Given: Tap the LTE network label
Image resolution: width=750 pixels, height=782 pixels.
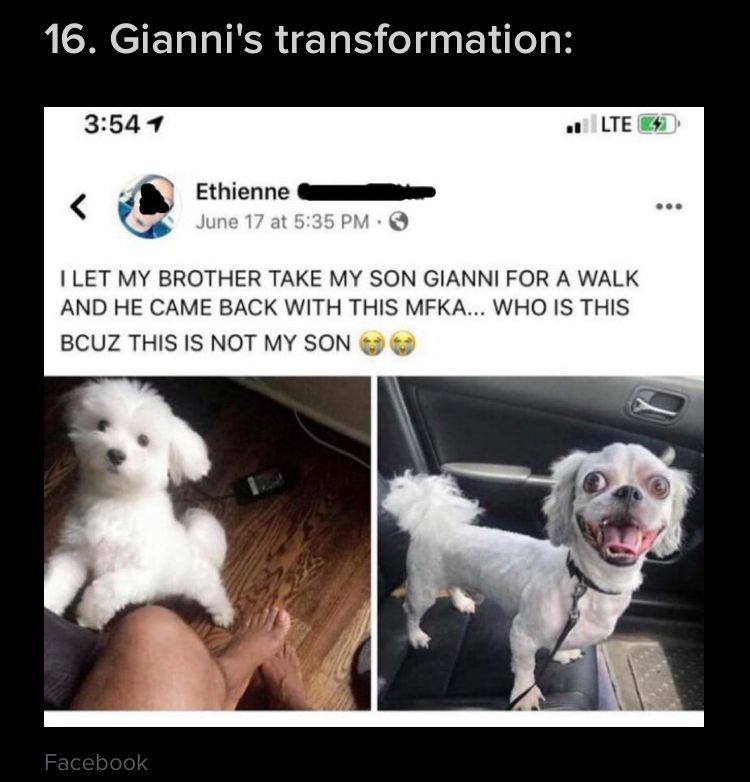Looking at the screenshot, I should 616,124.
